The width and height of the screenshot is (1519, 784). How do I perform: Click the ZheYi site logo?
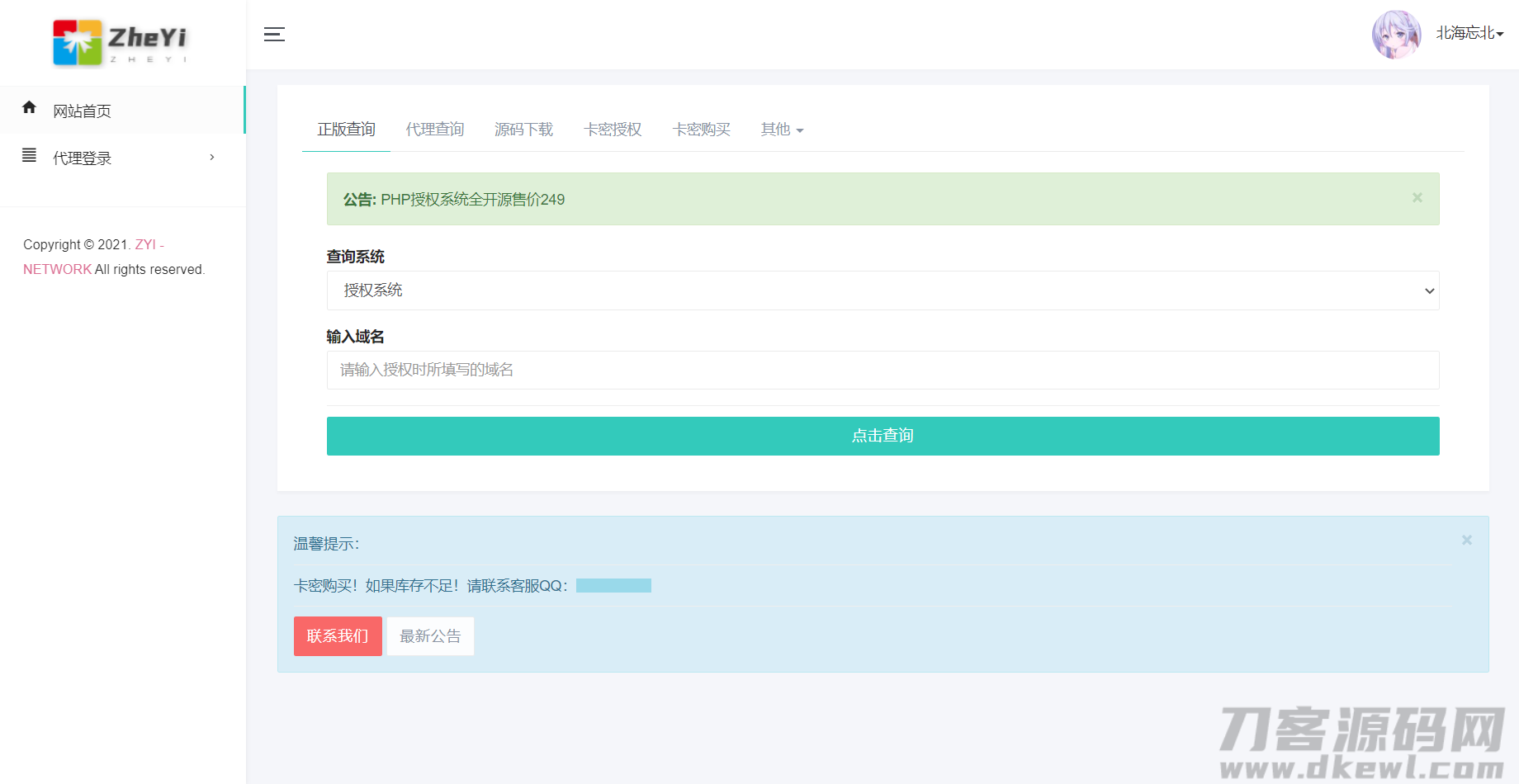pyautogui.click(x=119, y=41)
